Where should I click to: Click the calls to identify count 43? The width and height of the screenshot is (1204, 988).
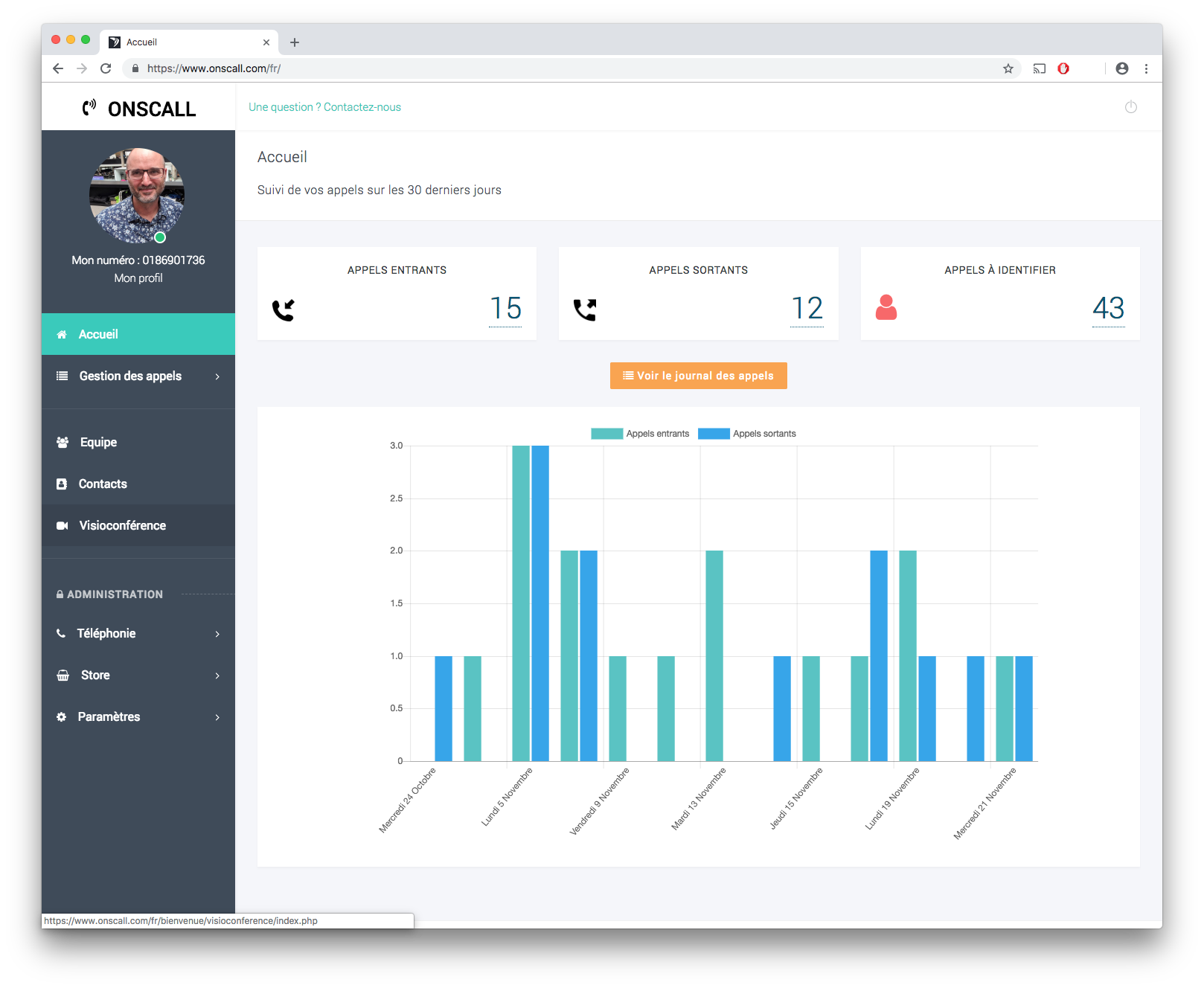(x=1108, y=308)
